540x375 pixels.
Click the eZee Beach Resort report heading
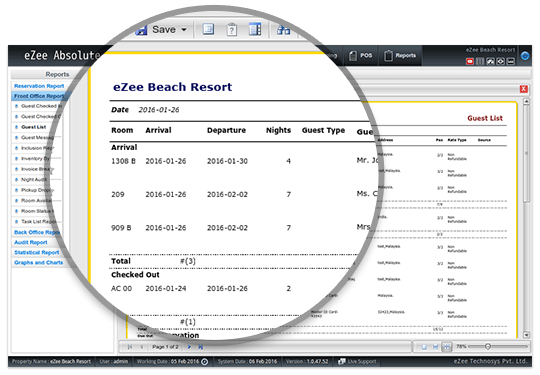point(173,87)
